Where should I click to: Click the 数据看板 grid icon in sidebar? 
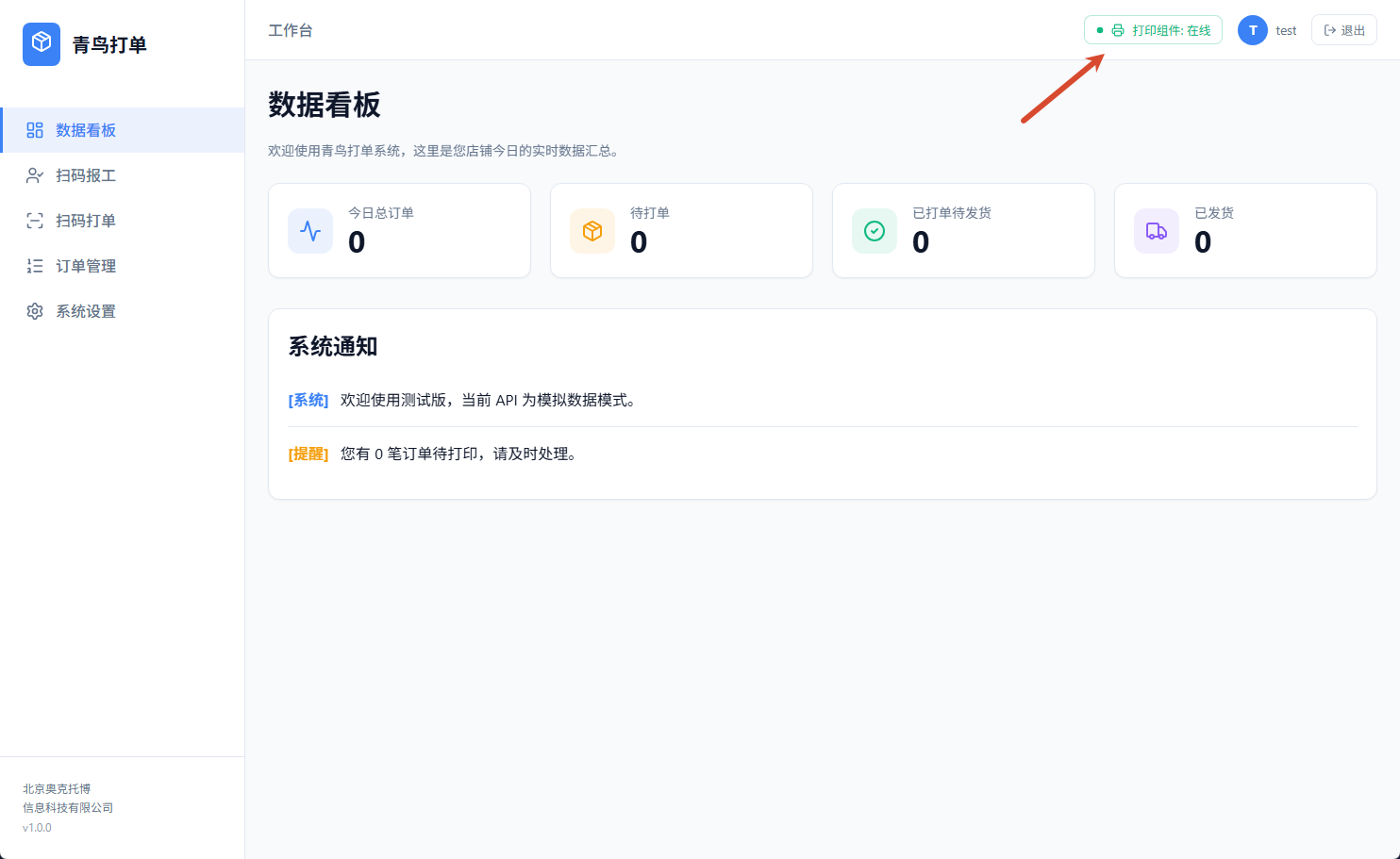point(35,130)
